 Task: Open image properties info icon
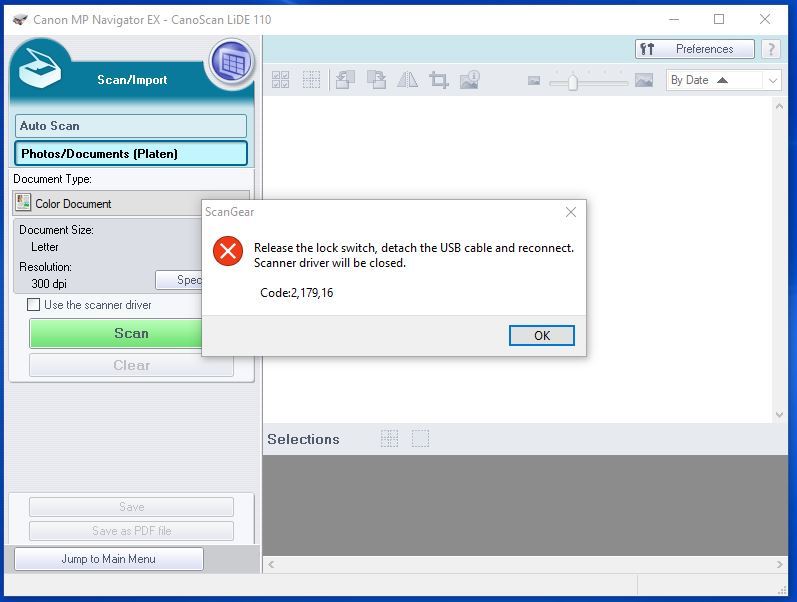point(470,80)
